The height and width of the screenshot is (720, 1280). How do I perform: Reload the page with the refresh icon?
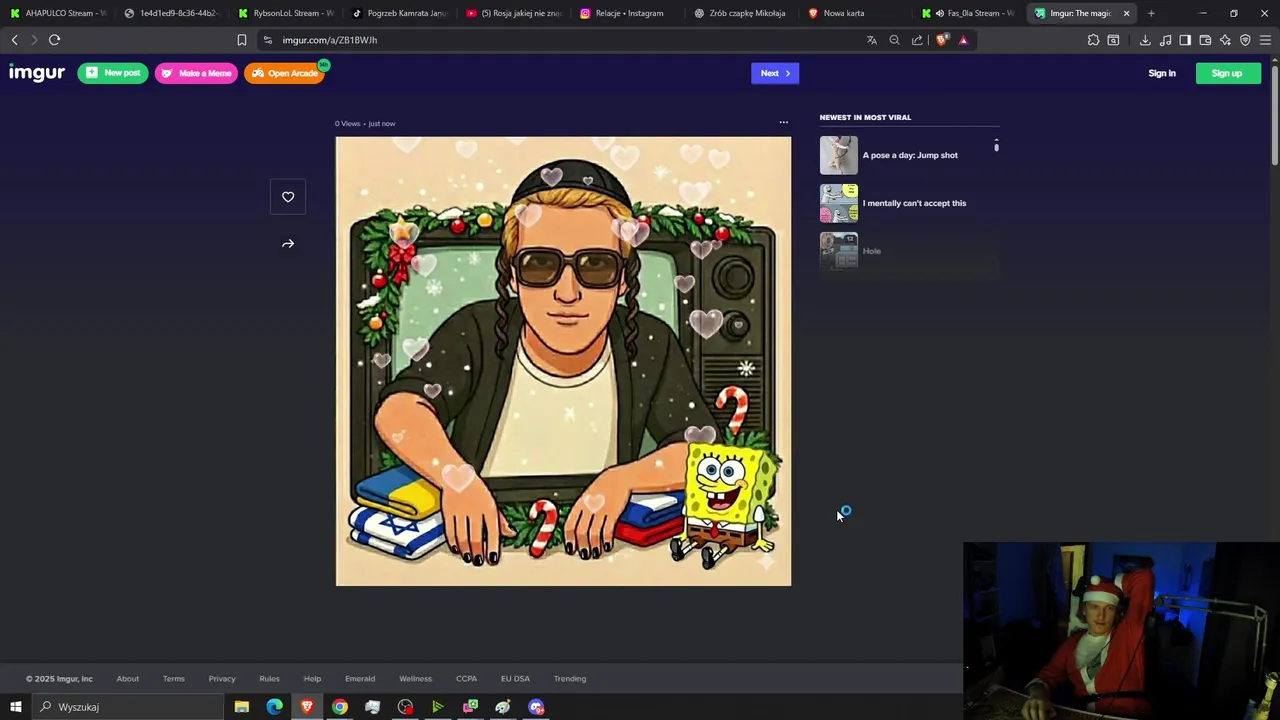coord(54,40)
